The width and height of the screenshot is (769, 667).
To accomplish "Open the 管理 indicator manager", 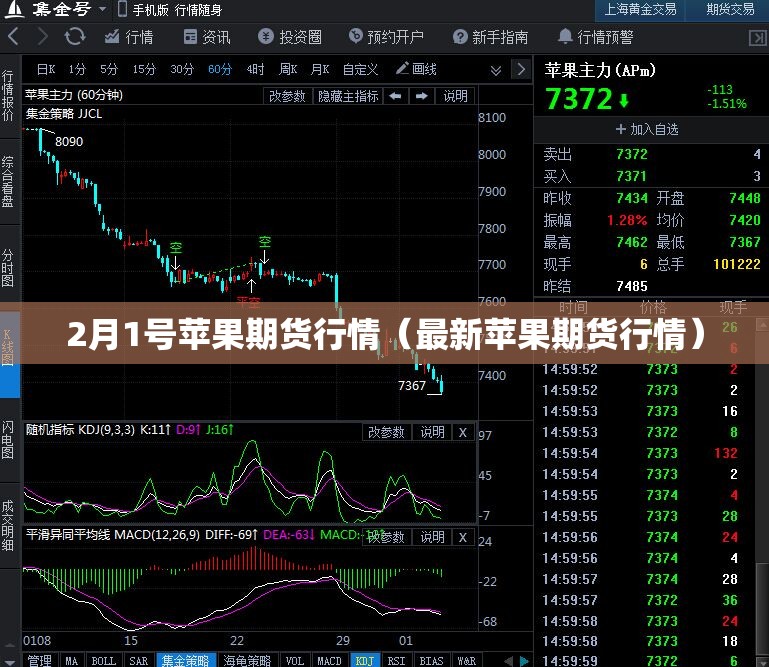I will tap(40, 660).
